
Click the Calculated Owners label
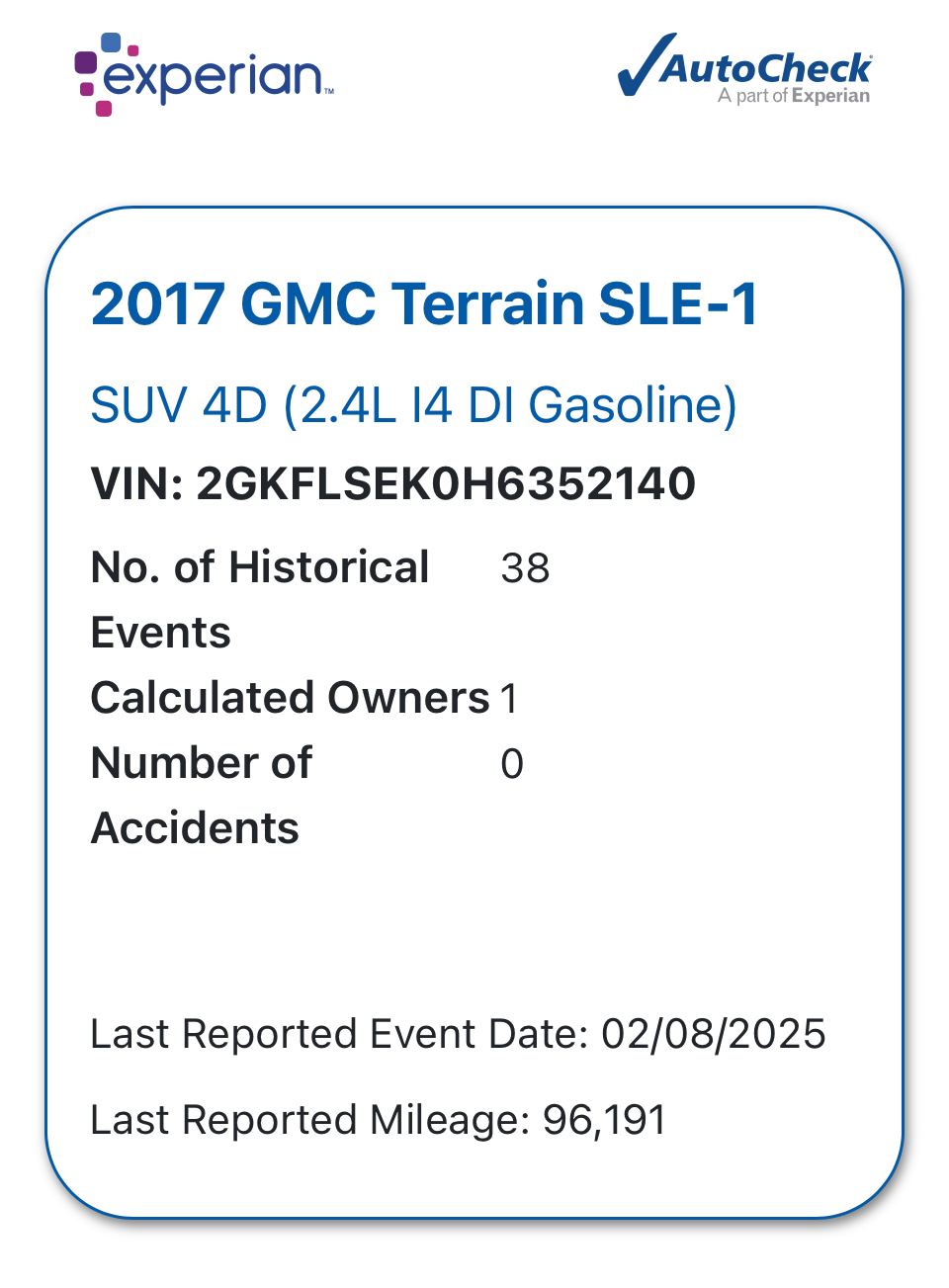290,698
